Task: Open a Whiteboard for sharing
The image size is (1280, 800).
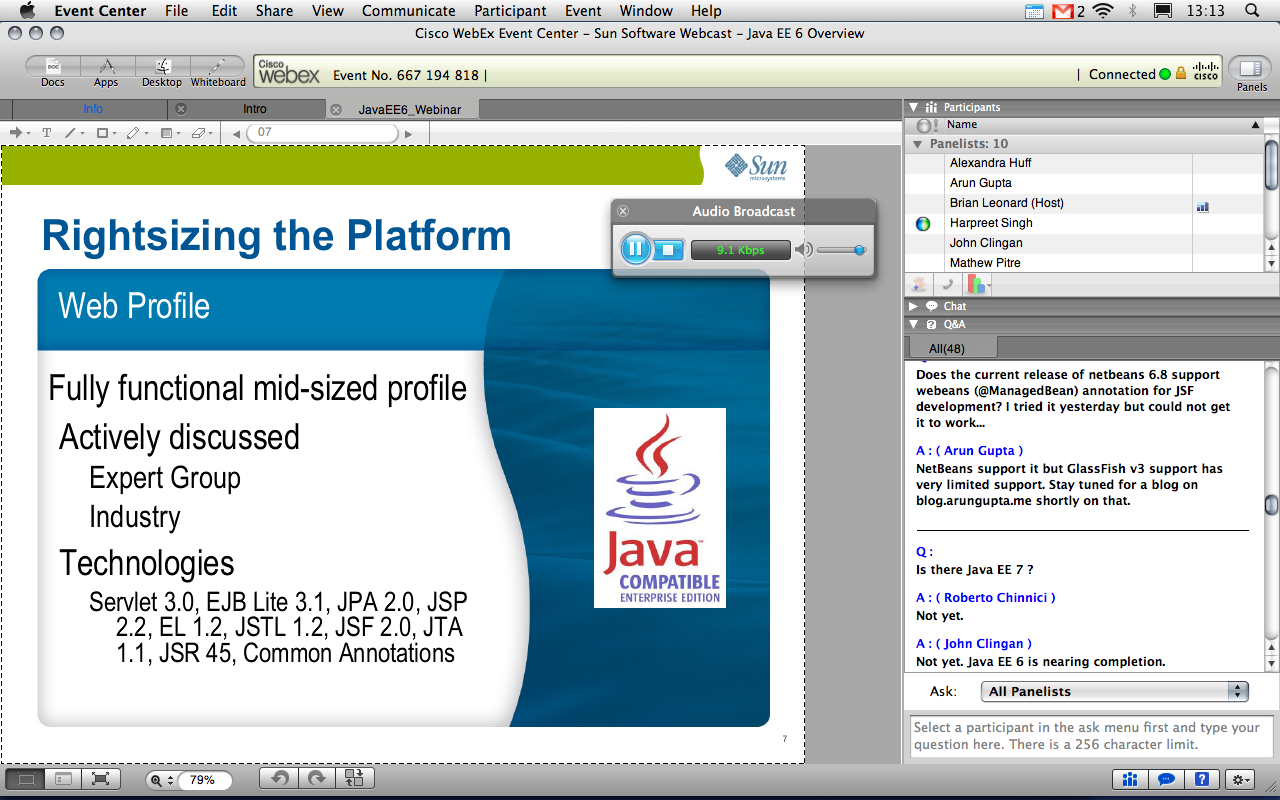Action: tap(218, 70)
